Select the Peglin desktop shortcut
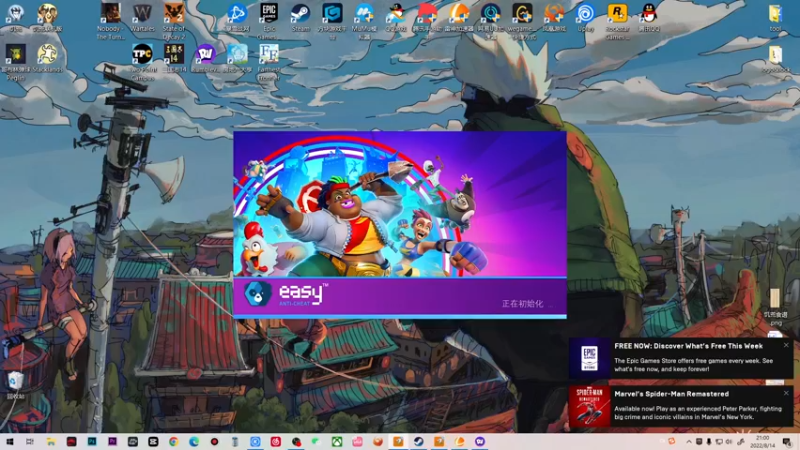This screenshot has width=800, height=450. [16, 61]
